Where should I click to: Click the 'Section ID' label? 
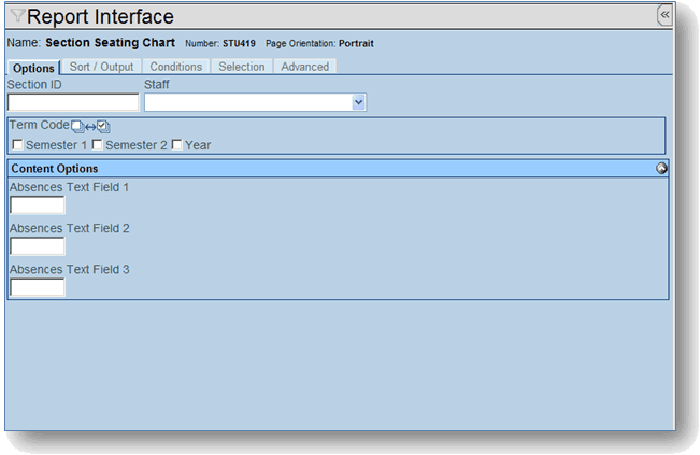click(34, 84)
